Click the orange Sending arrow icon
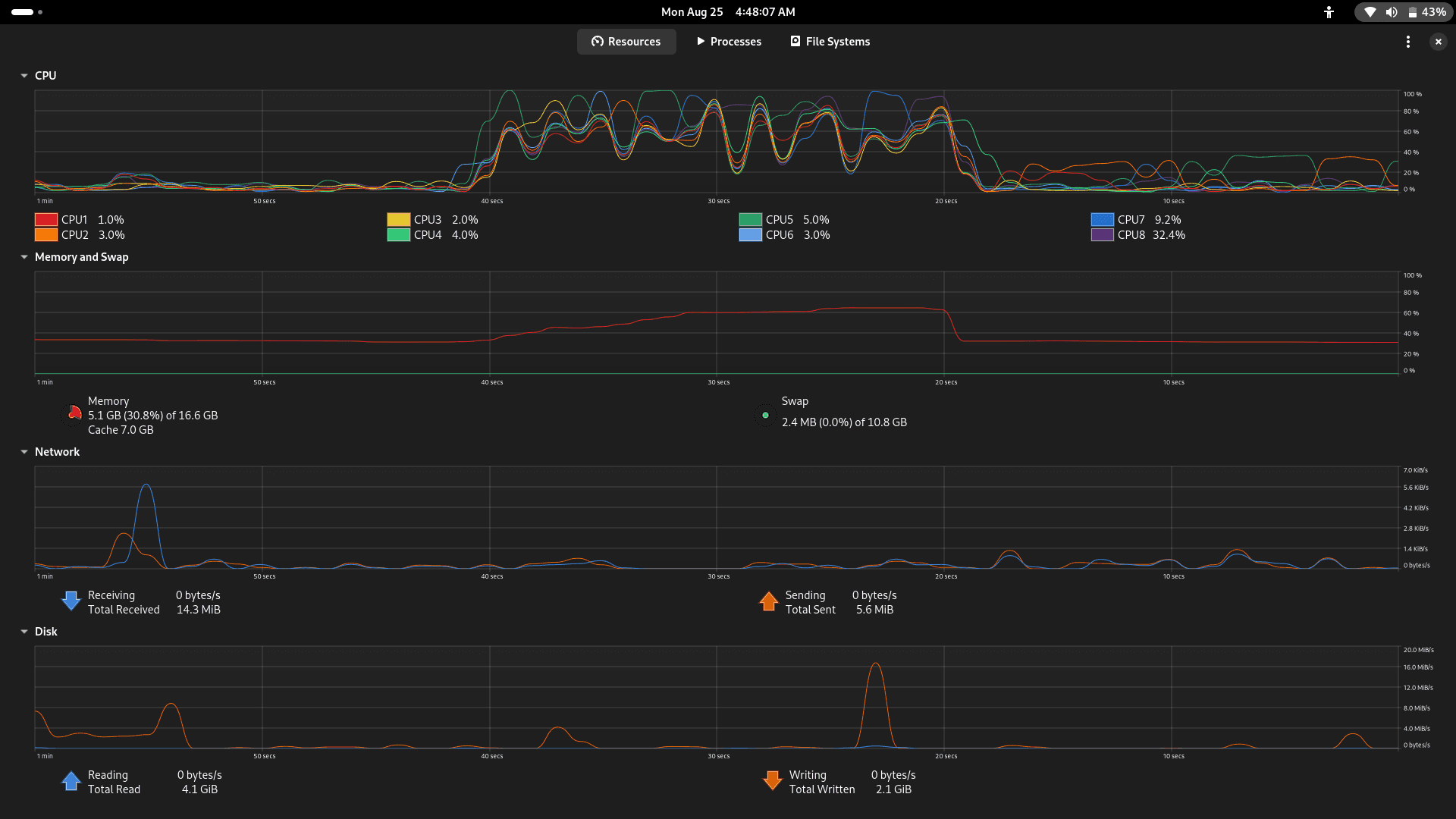1456x819 pixels. pos(768,601)
